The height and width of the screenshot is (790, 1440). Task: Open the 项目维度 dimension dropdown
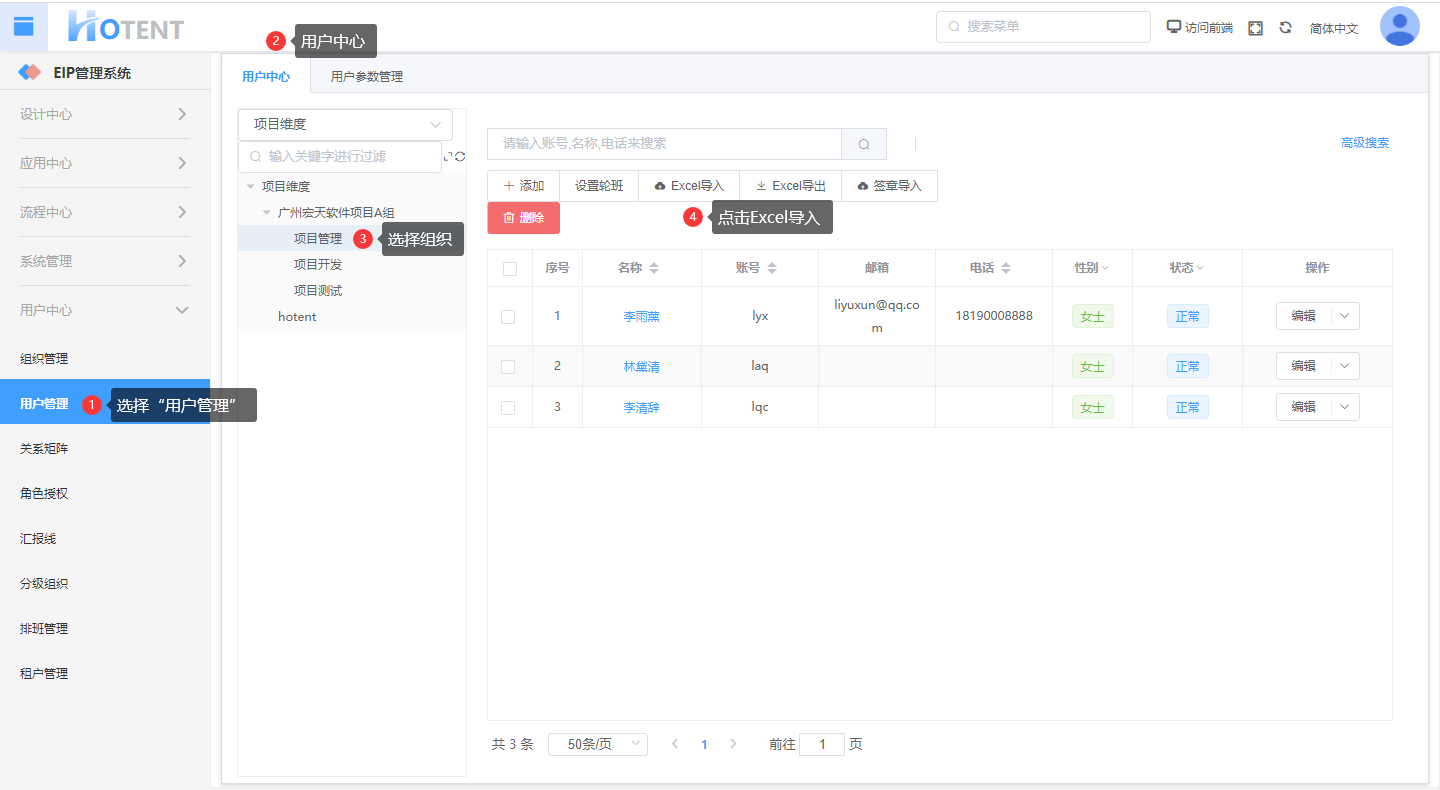point(345,125)
